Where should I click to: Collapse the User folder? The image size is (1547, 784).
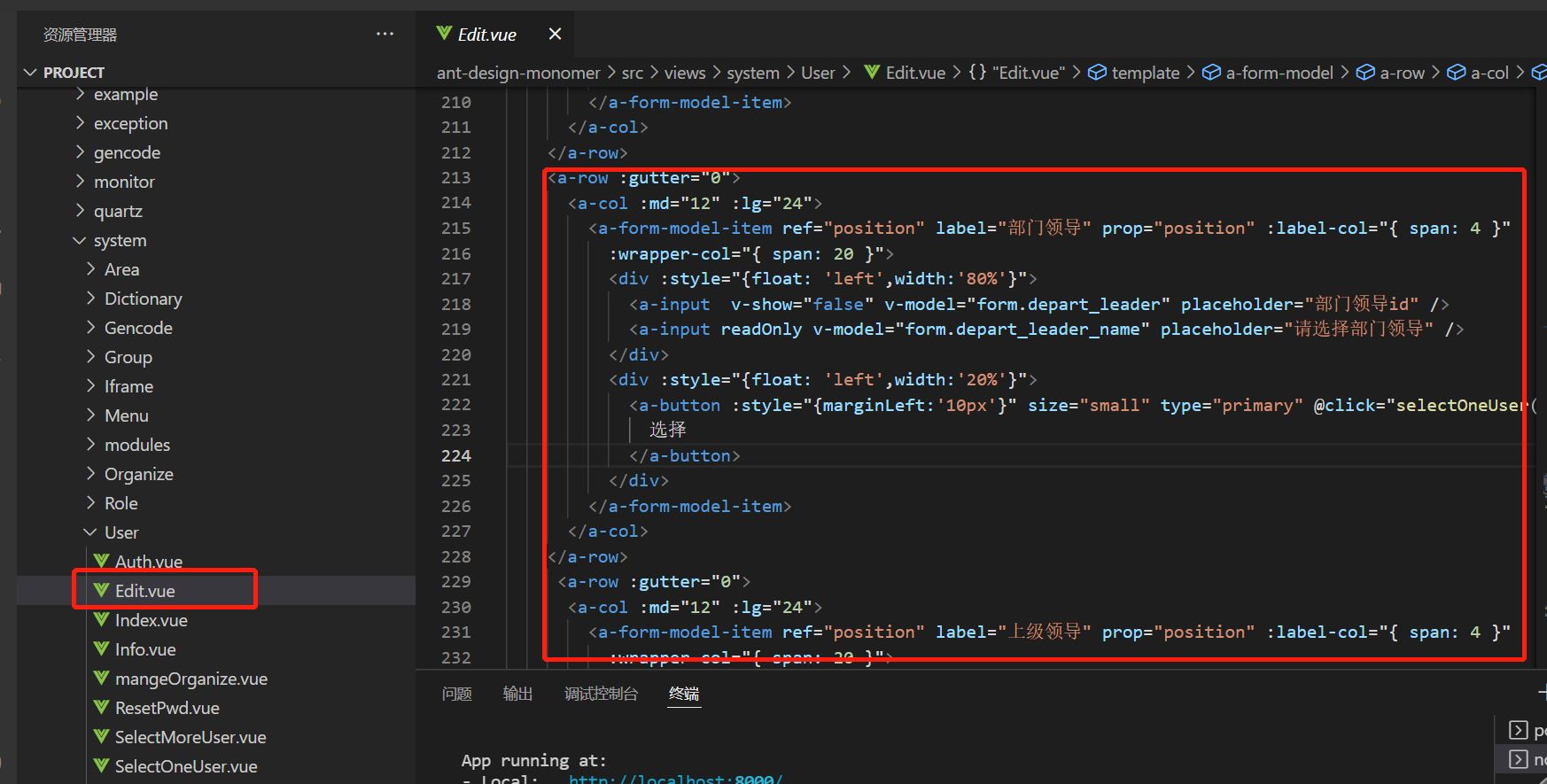(x=90, y=532)
